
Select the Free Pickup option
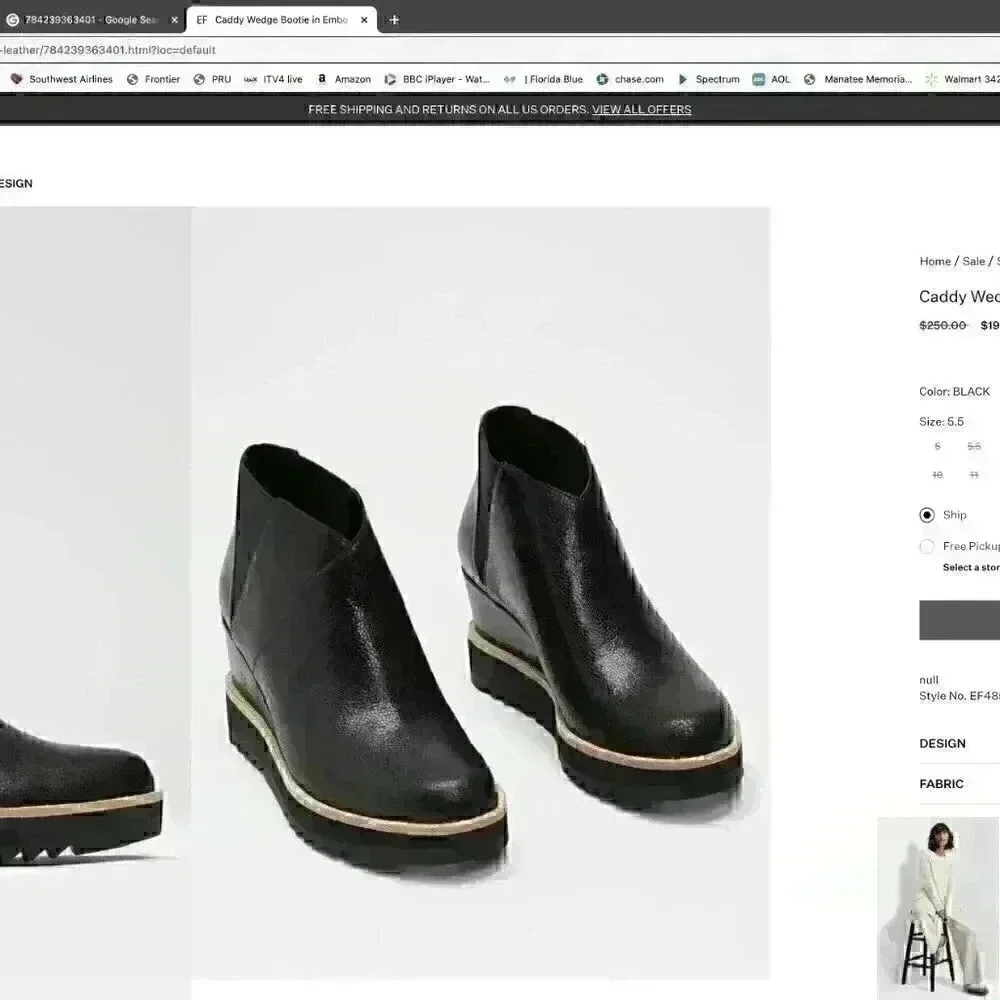(927, 546)
